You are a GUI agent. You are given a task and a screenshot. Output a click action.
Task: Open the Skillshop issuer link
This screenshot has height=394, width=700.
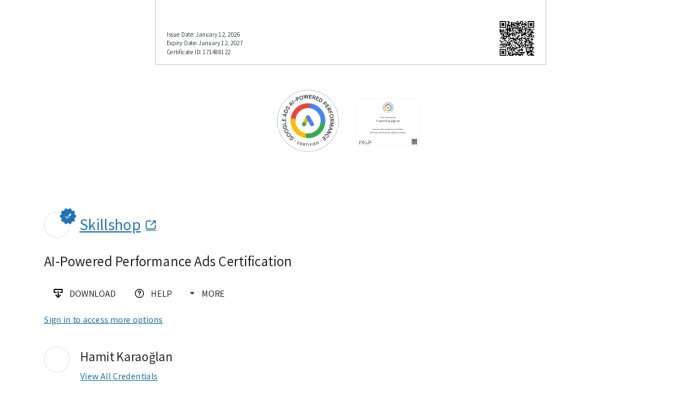click(110, 225)
